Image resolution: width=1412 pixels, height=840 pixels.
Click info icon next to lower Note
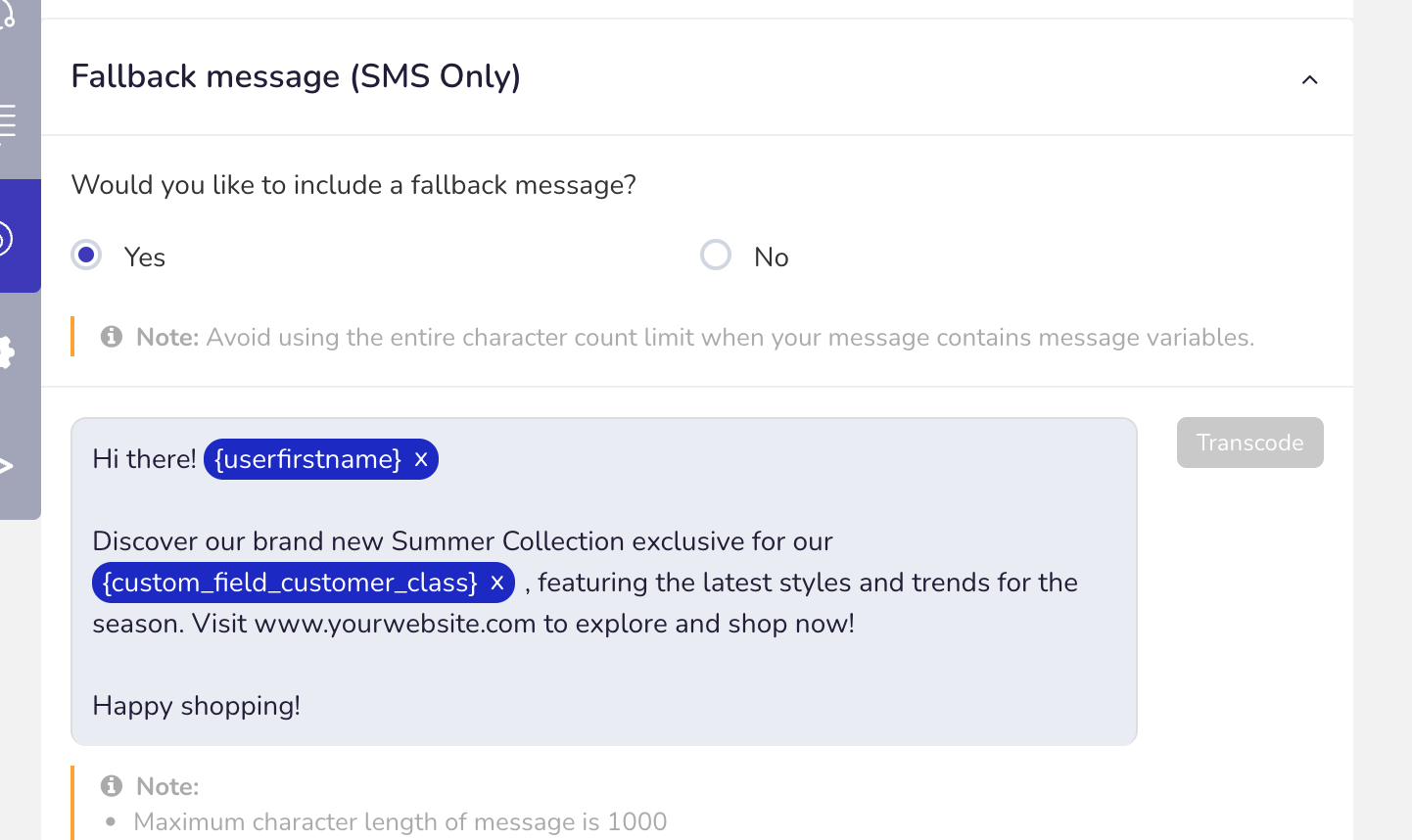pyautogui.click(x=112, y=786)
